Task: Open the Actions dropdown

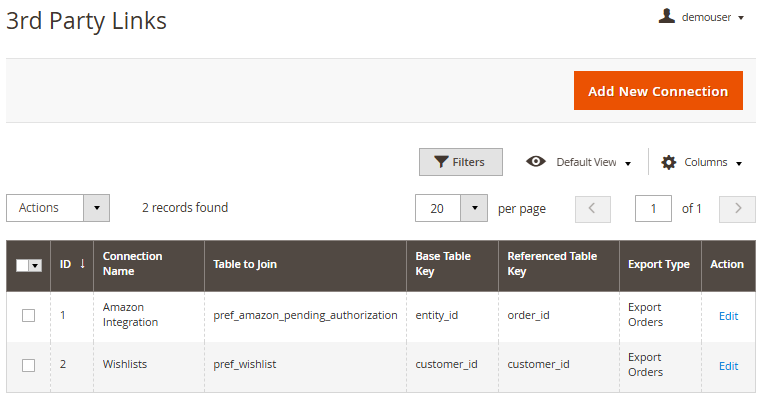Action: (x=58, y=208)
